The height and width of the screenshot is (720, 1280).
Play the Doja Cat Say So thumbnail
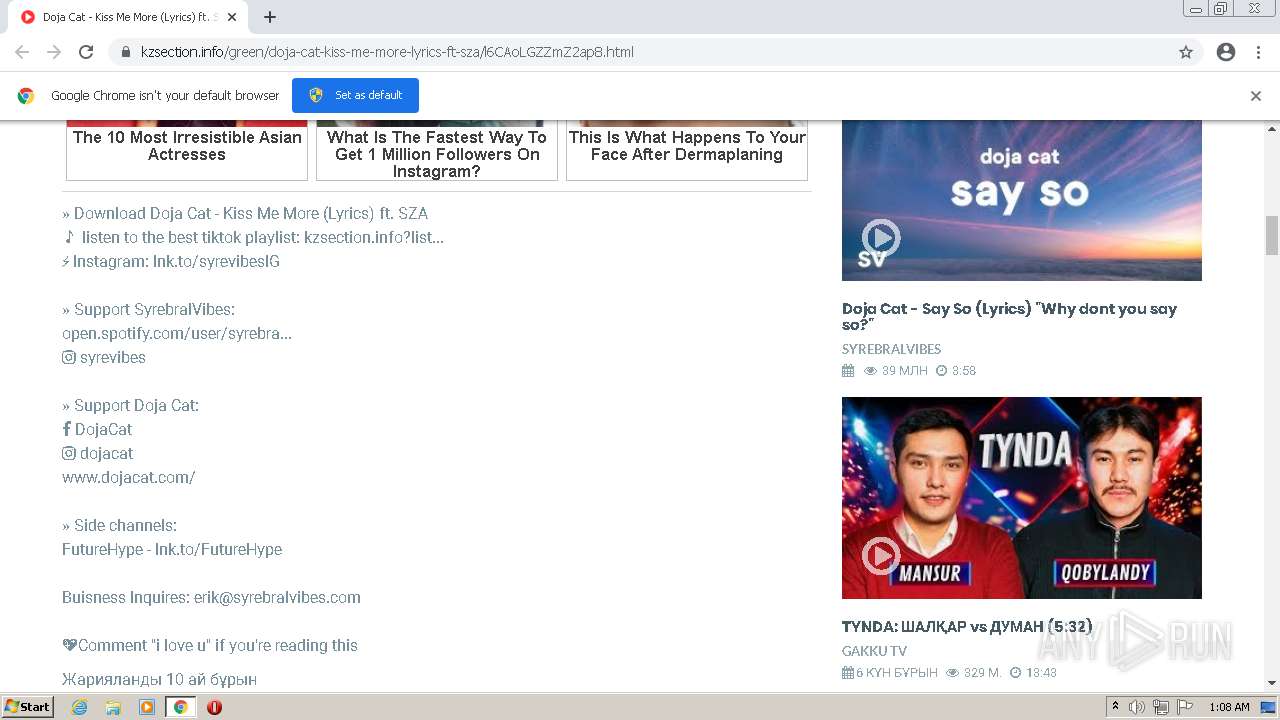1022,200
